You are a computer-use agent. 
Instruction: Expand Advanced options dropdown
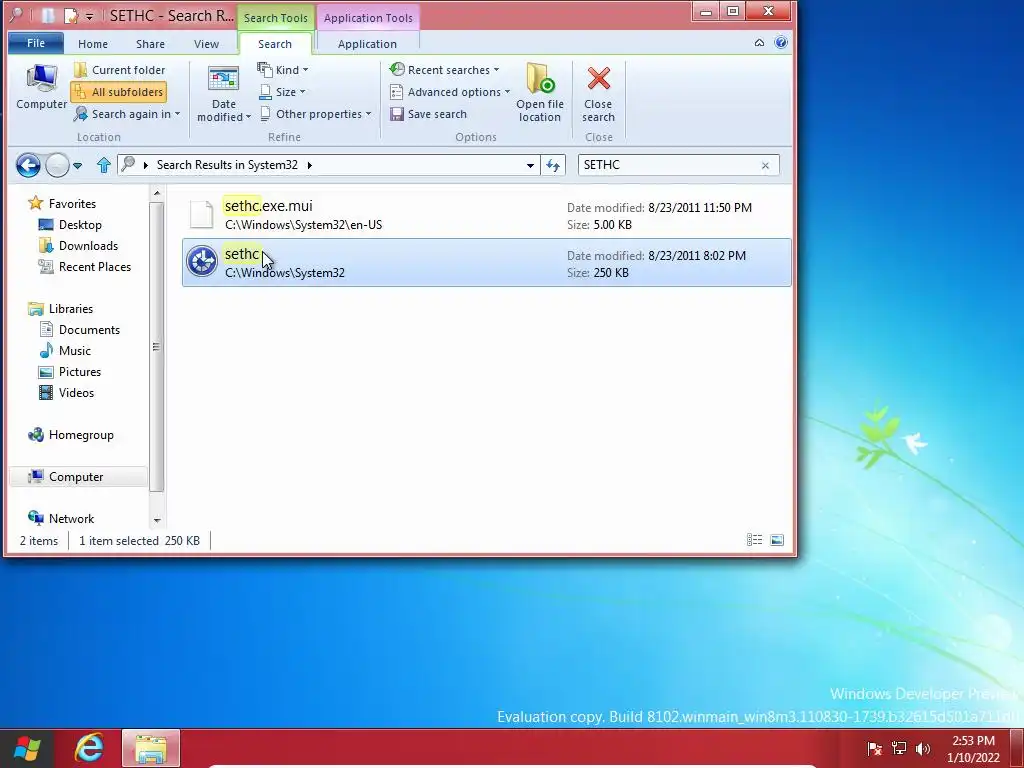449,92
